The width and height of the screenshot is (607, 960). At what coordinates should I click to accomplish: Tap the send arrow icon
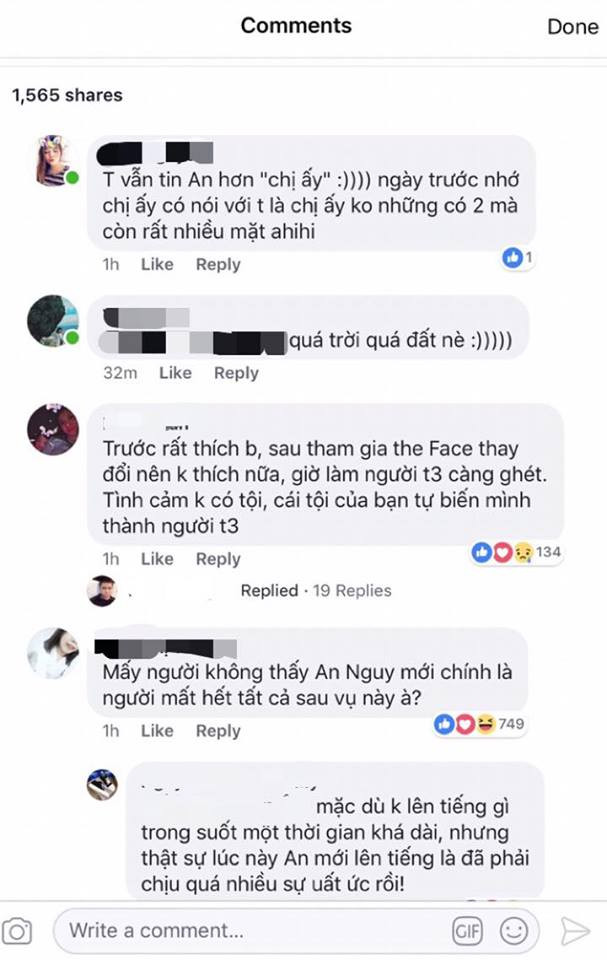coord(574,931)
